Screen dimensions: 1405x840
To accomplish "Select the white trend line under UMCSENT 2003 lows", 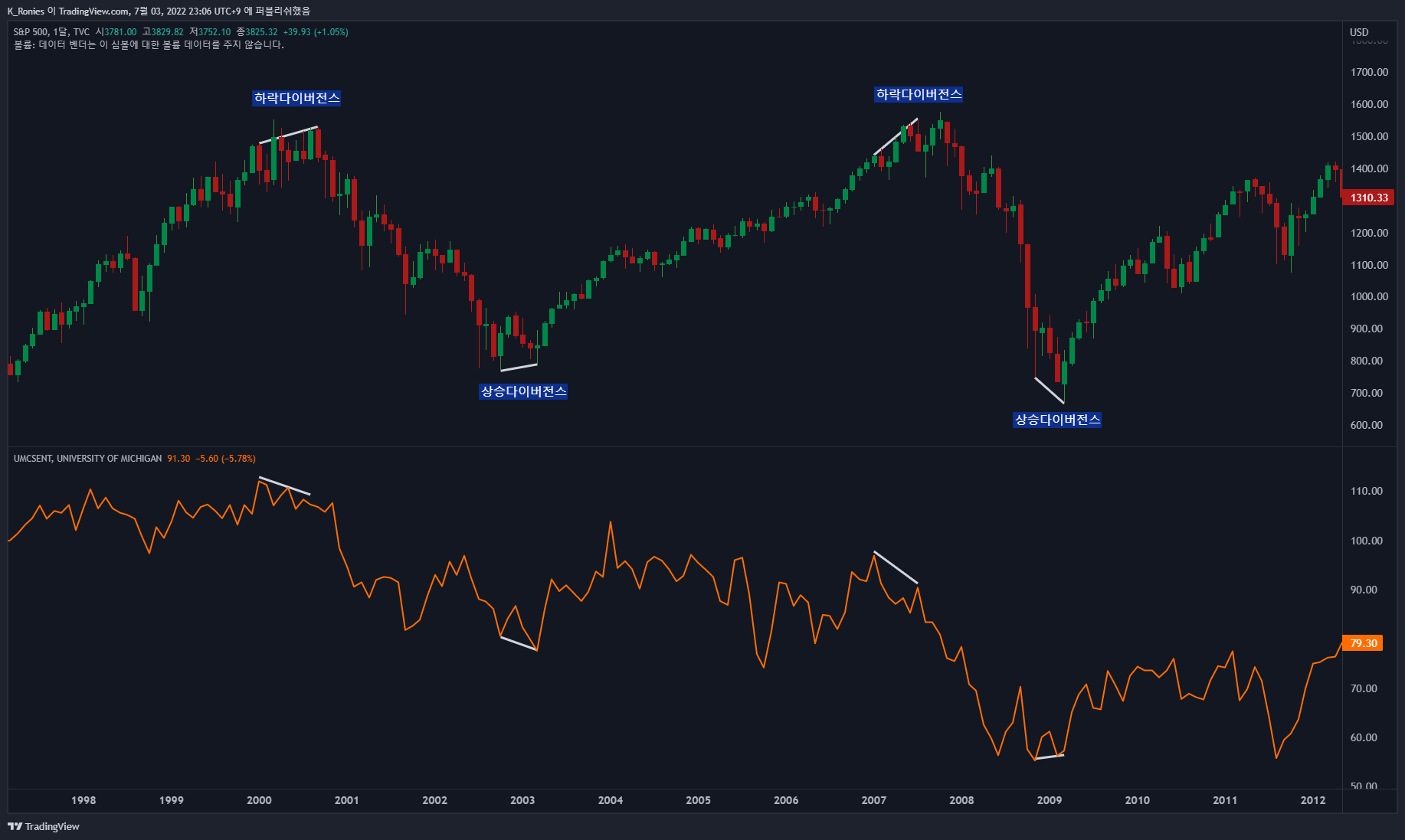I will point(519,644).
